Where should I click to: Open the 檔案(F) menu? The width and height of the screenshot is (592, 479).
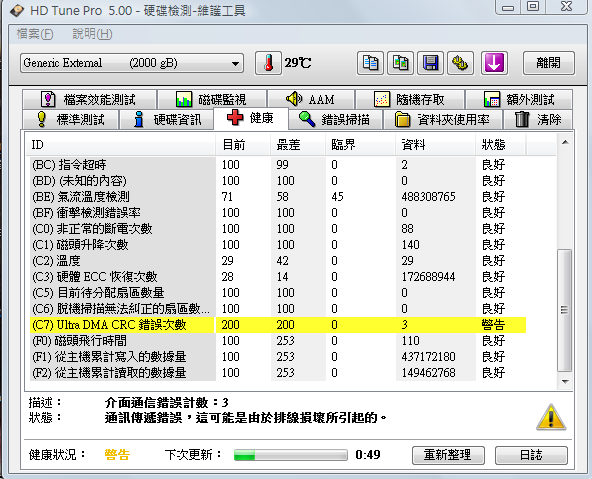pos(34,34)
